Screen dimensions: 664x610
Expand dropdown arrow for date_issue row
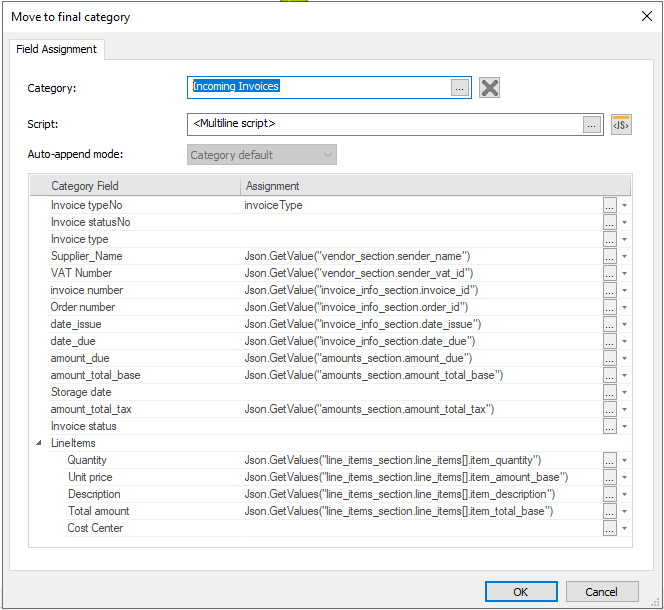625,324
